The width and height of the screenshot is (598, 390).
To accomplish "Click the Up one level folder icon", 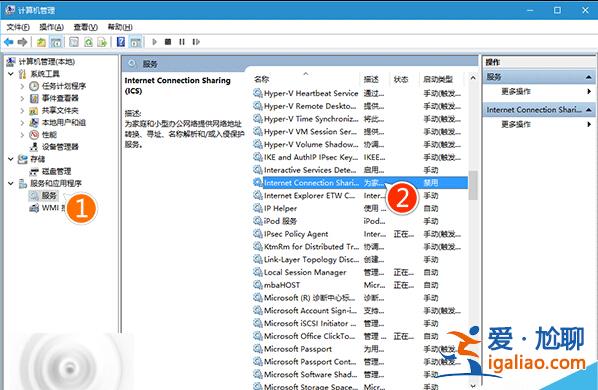I will 41,42.
